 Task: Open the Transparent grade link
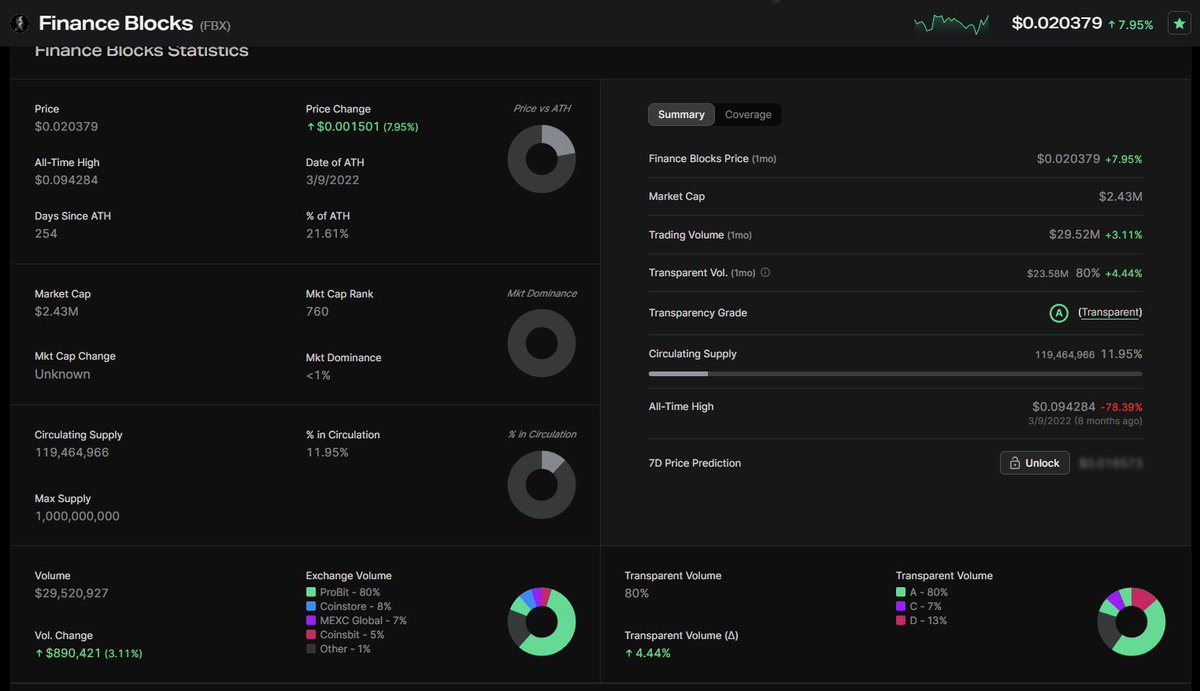click(1110, 313)
